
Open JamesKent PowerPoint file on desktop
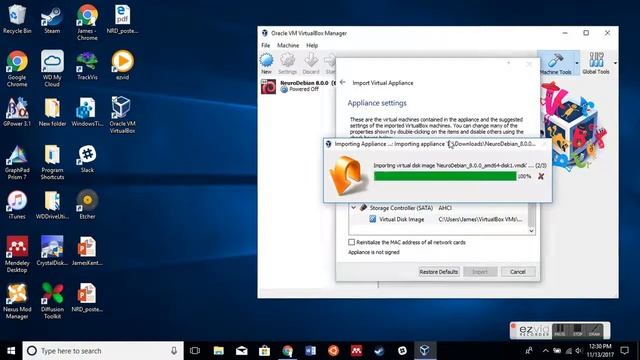click(x=87, y=251)
